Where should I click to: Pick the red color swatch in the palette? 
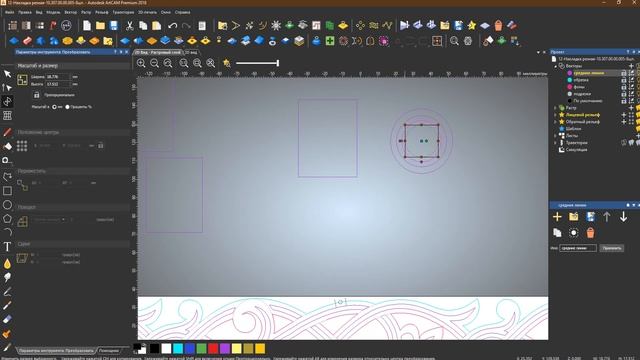coord(213,349)
